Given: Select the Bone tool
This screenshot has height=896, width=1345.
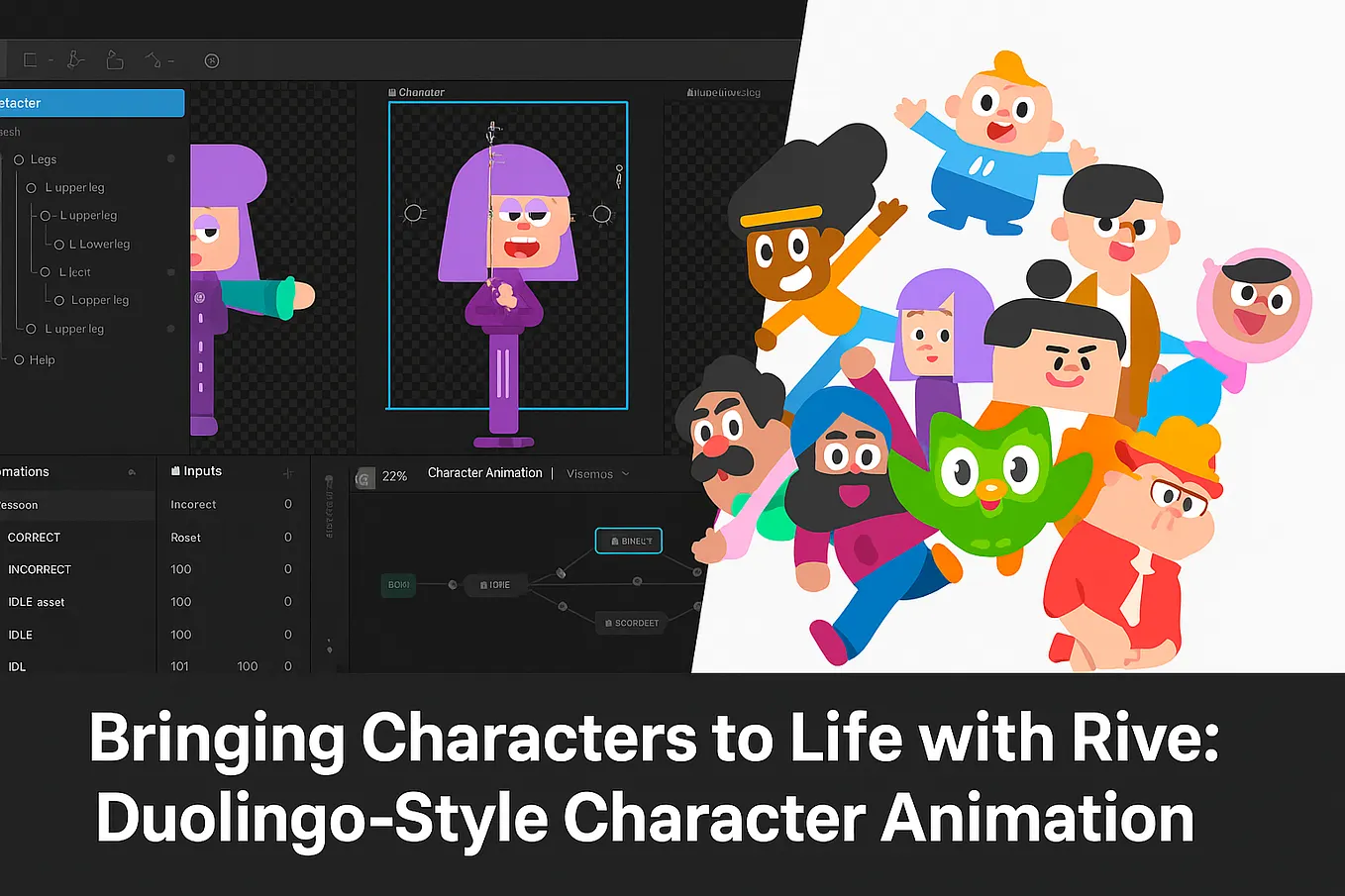Looking at the screenshot, I should 74,59.
